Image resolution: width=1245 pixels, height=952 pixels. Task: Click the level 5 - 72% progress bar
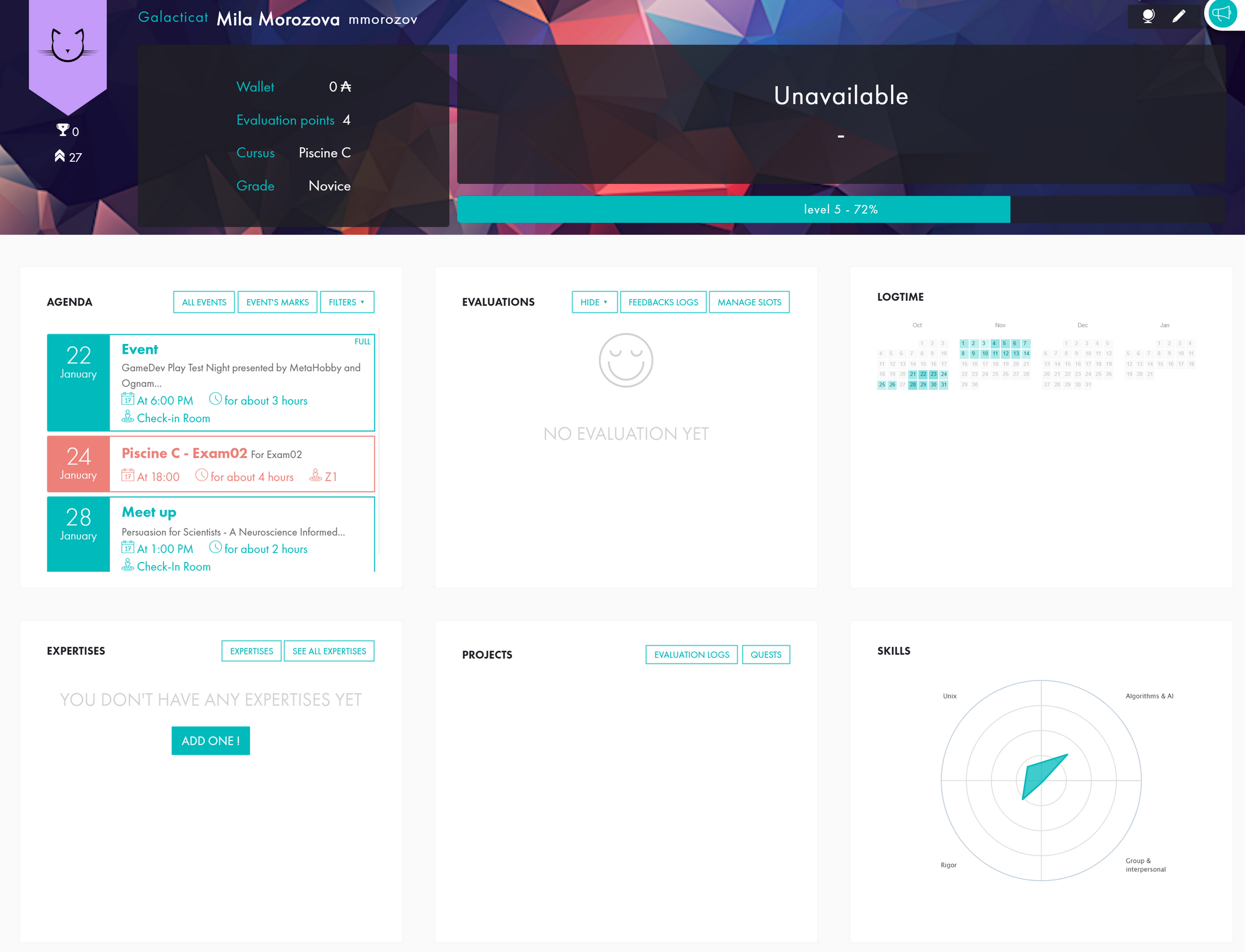[x=840, y=208]
